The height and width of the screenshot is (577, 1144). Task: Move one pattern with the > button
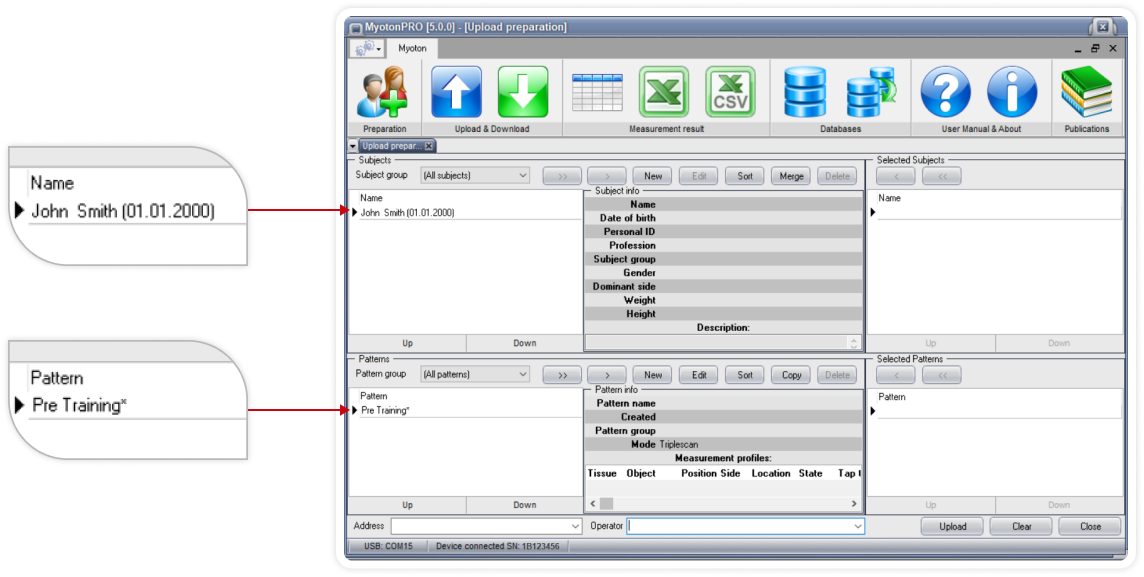(x=607, y=375)
